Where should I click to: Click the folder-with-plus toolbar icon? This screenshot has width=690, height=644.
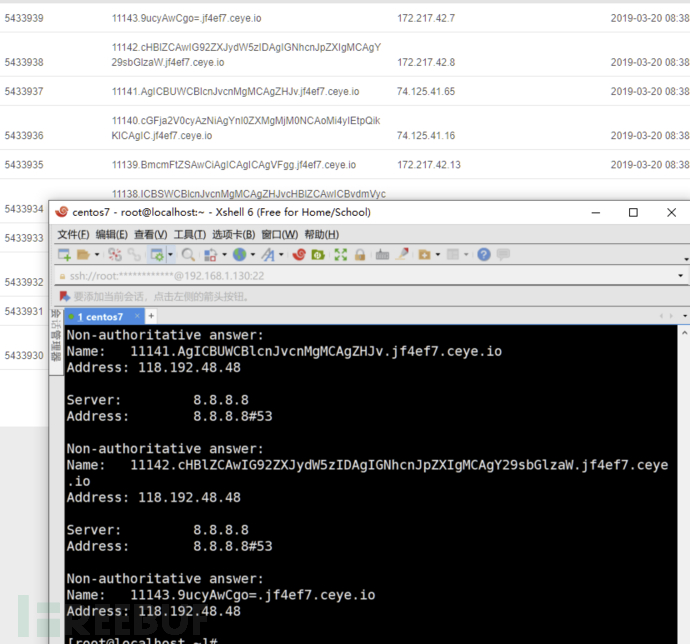coord(424,254)
